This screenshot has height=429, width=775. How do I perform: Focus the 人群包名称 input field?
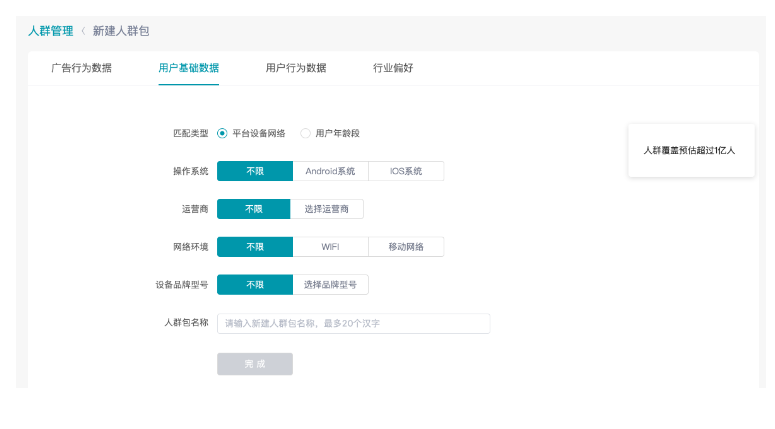[x=353, y=323]
